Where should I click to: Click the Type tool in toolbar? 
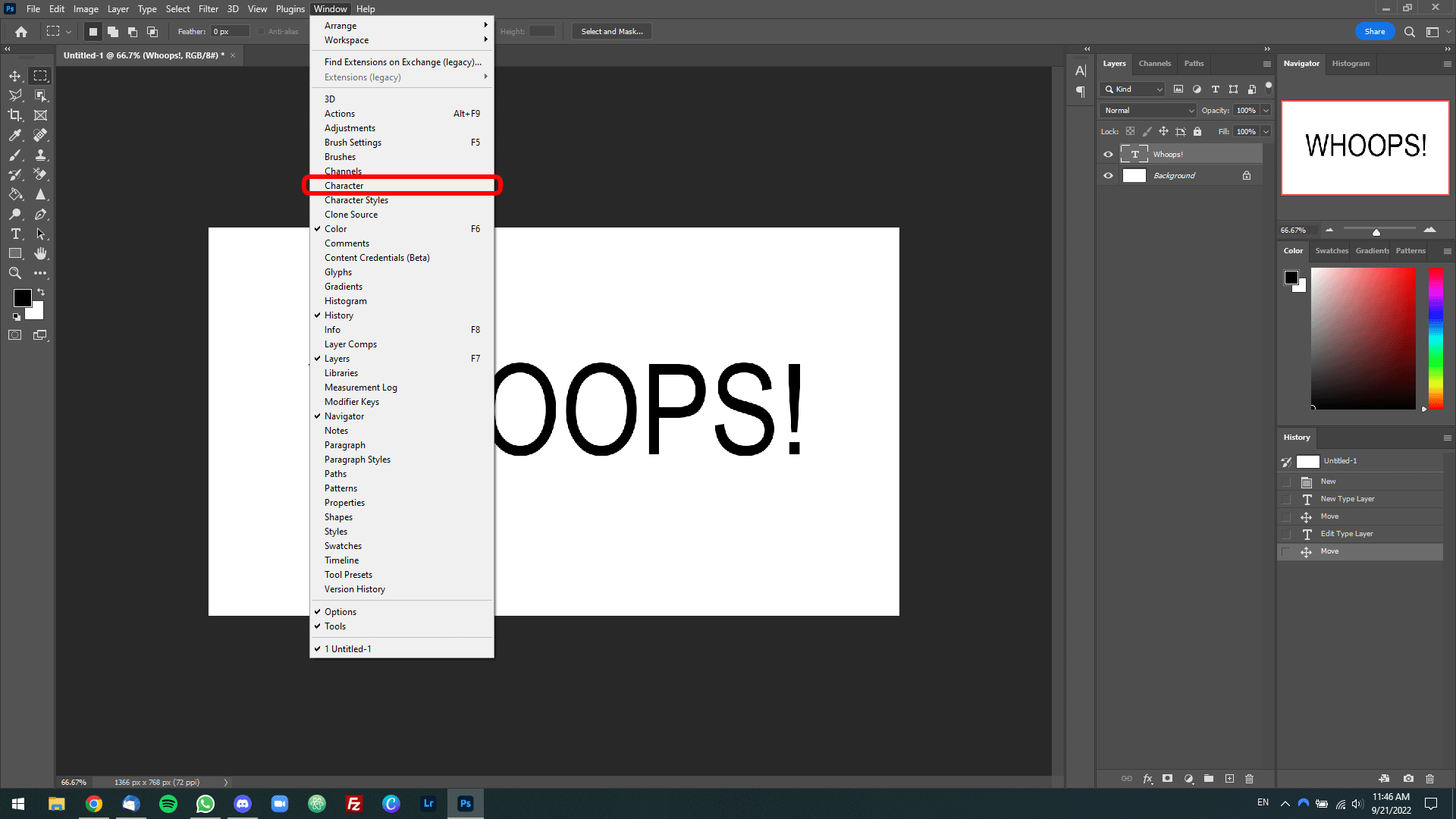coord(15,234)
